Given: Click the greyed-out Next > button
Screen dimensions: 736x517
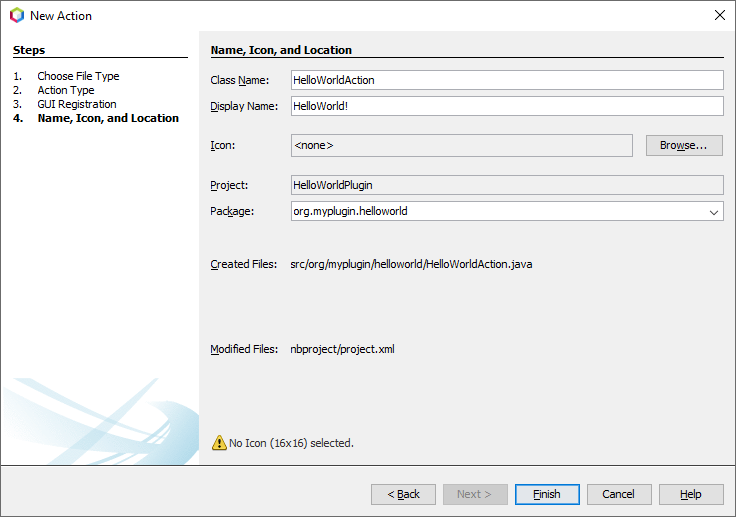Looking at the screenshot, I should [x=475, y=494].
